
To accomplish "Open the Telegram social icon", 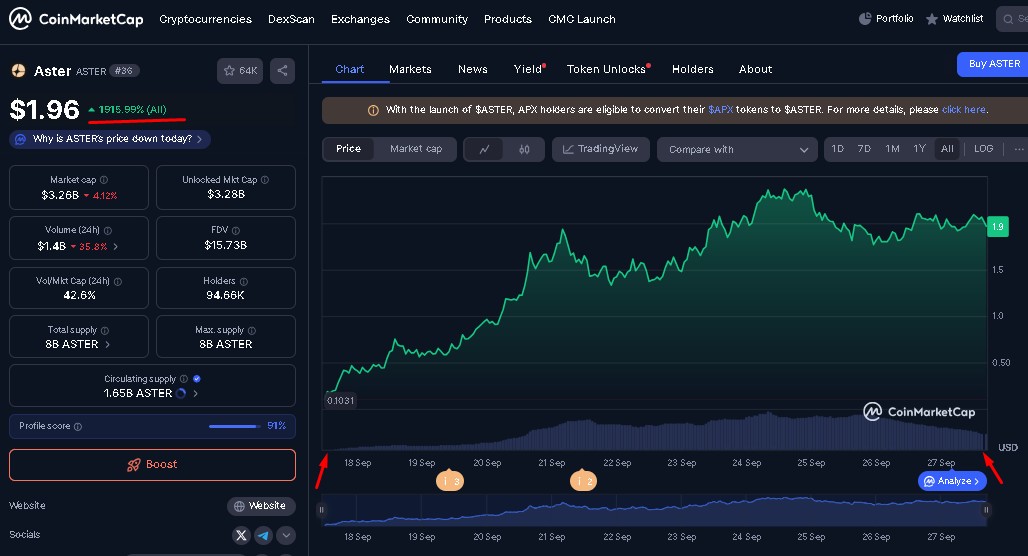I will [x=264, y=535].
